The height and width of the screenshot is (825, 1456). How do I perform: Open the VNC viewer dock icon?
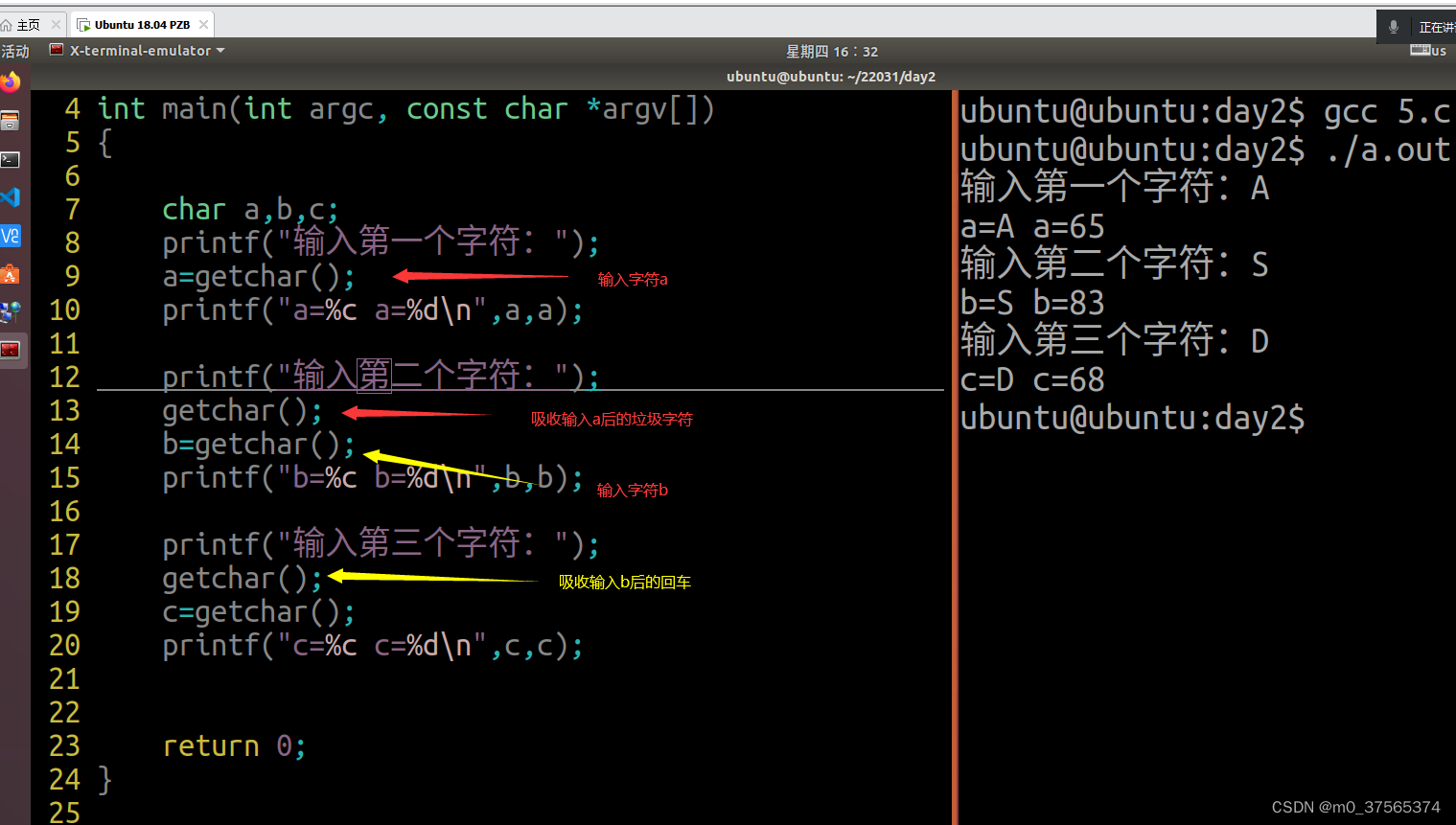[11, 236]
